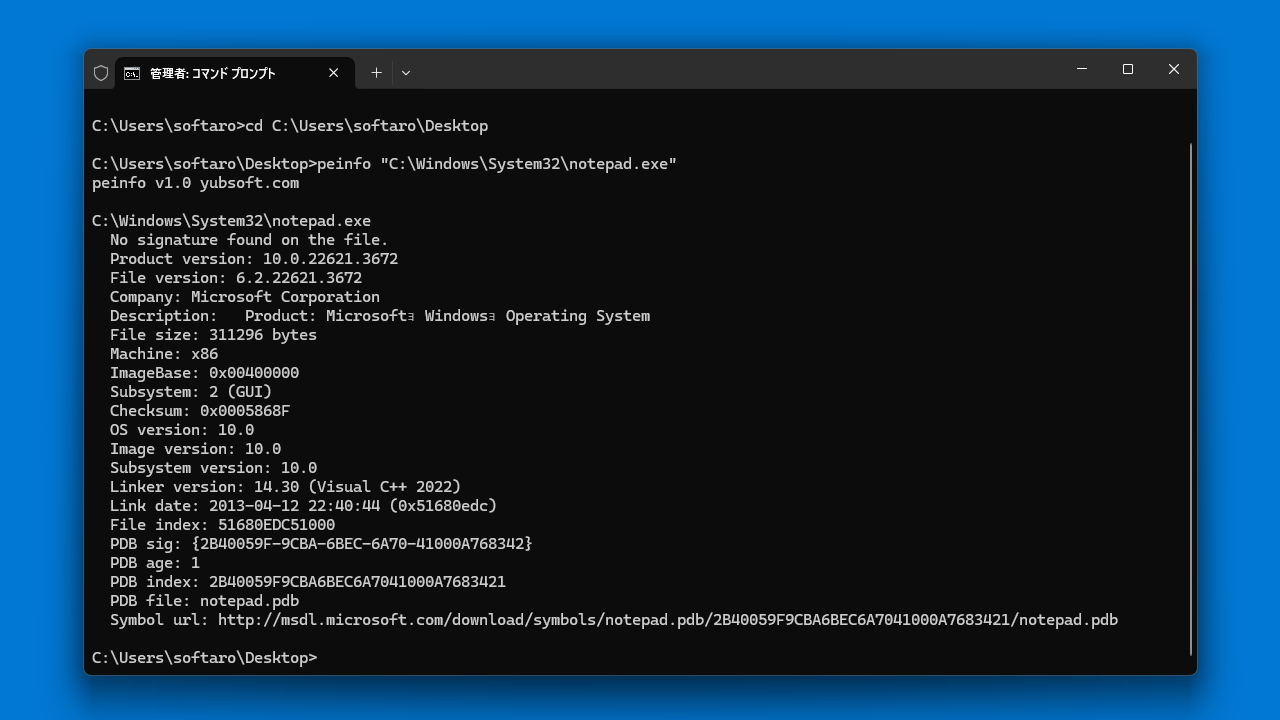Click the msdl.microsoft.com symbol URL
1280x720 pixels.
(668, 620)
